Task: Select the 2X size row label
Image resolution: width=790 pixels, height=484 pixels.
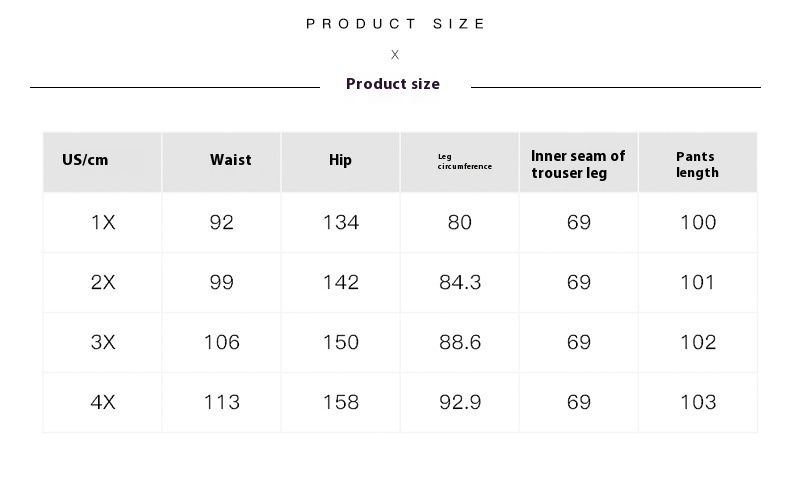Action: pyautogui.click(x=103, y=283)
